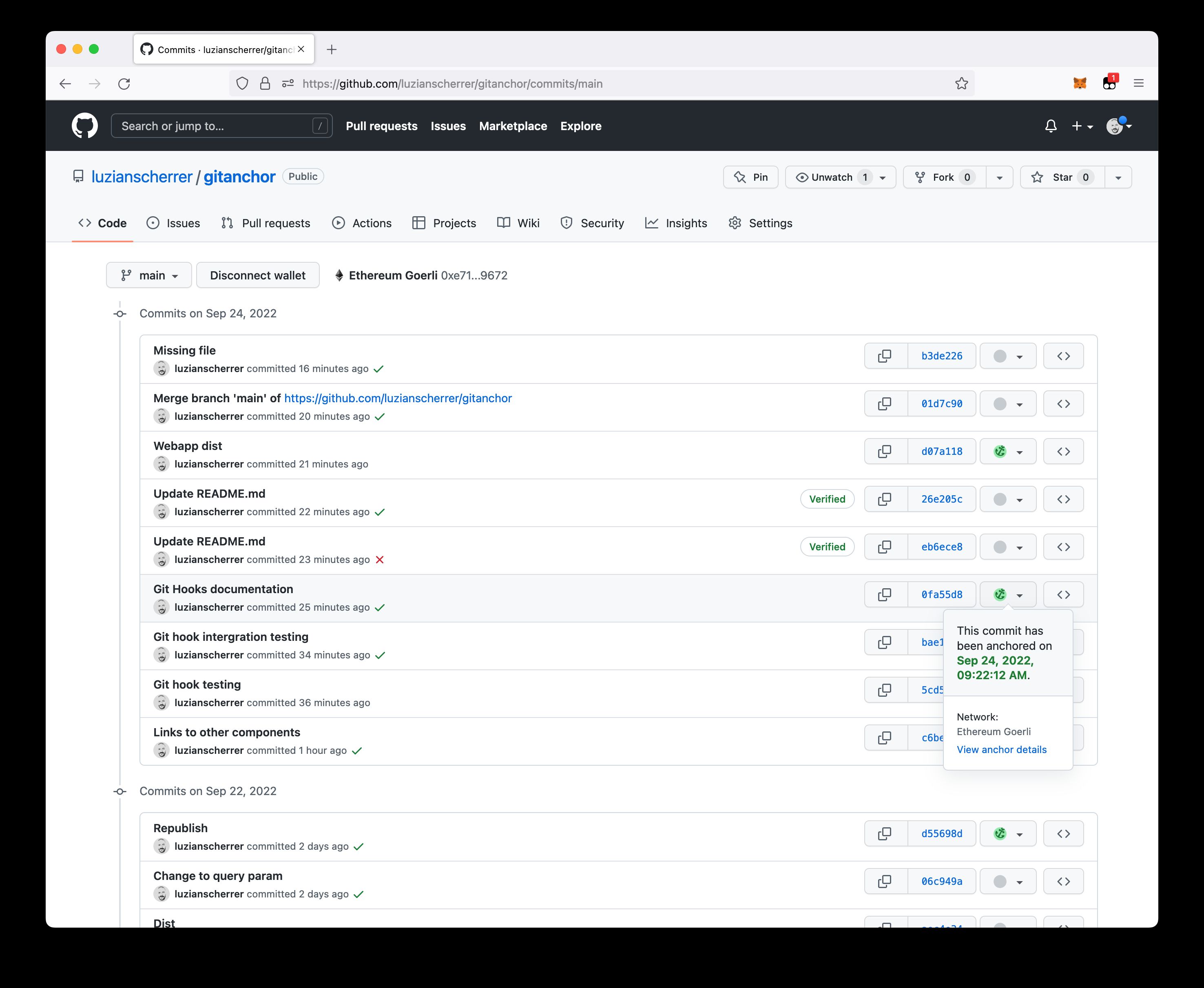Open MetaMask fox extension icon
The width and height of the screenshot is (1204, 988).
tap(1079, 84)
